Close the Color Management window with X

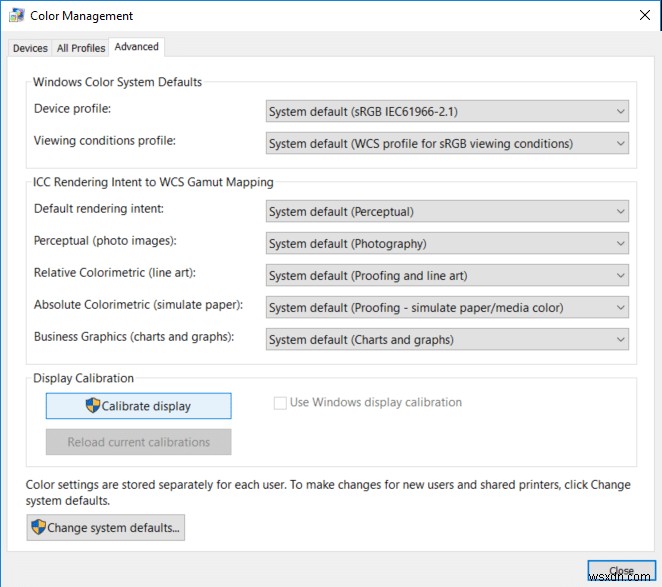click(645, 15)
